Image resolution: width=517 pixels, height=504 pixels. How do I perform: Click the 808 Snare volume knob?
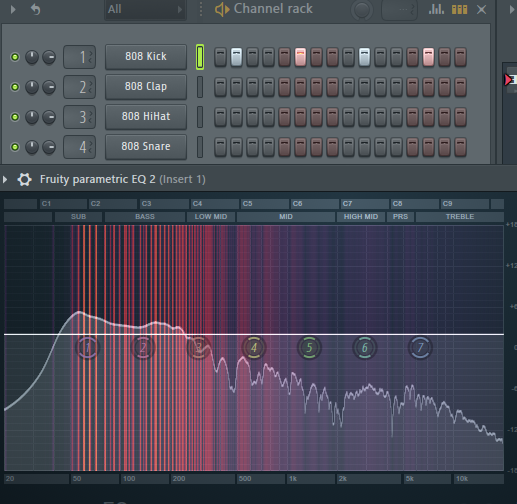(49, 147)
